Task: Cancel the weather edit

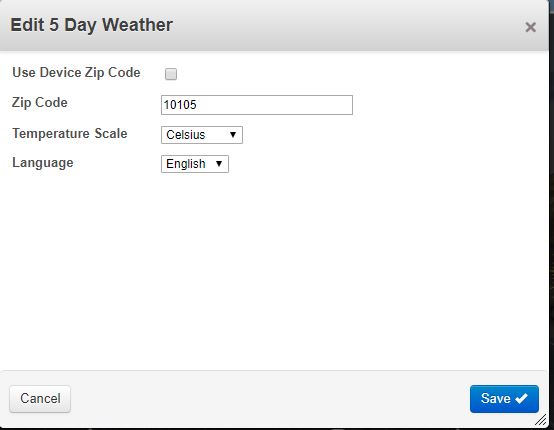Action: tap(40, 399)
